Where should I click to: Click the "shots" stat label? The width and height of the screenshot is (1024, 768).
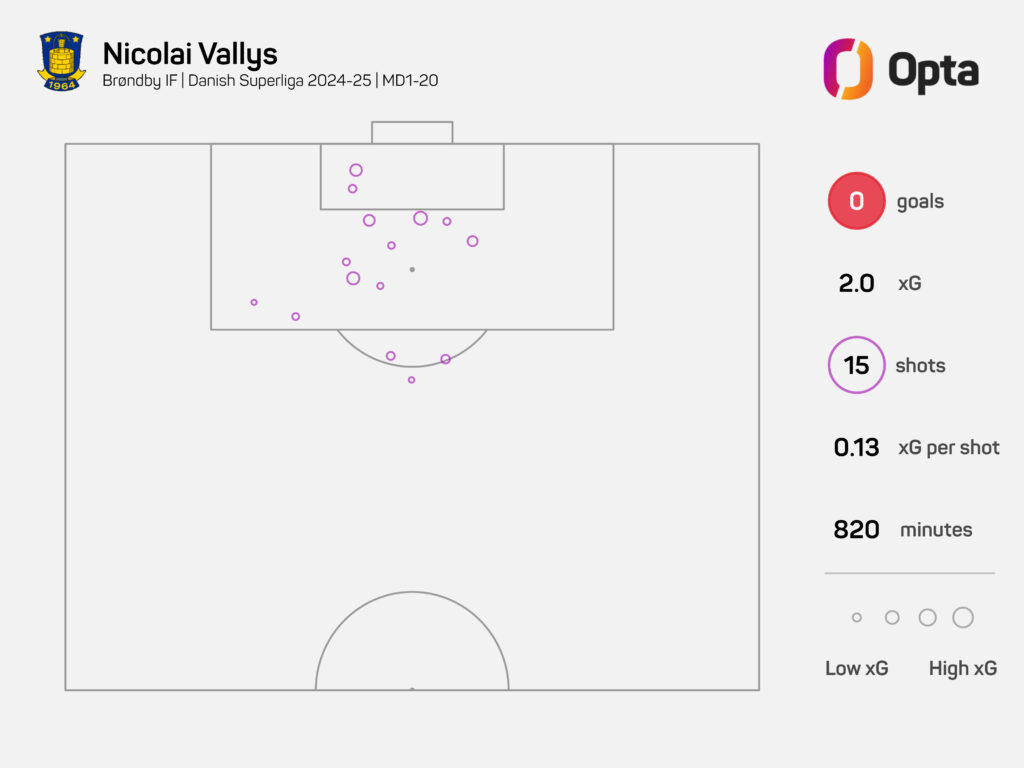coord(920,365)
